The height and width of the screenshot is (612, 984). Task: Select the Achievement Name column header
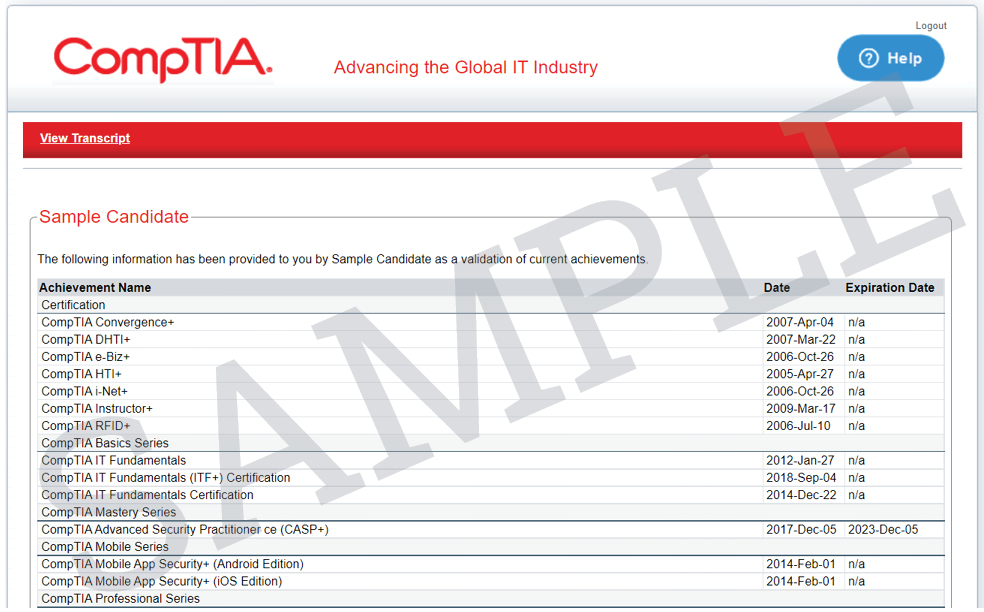coord(95,287)
